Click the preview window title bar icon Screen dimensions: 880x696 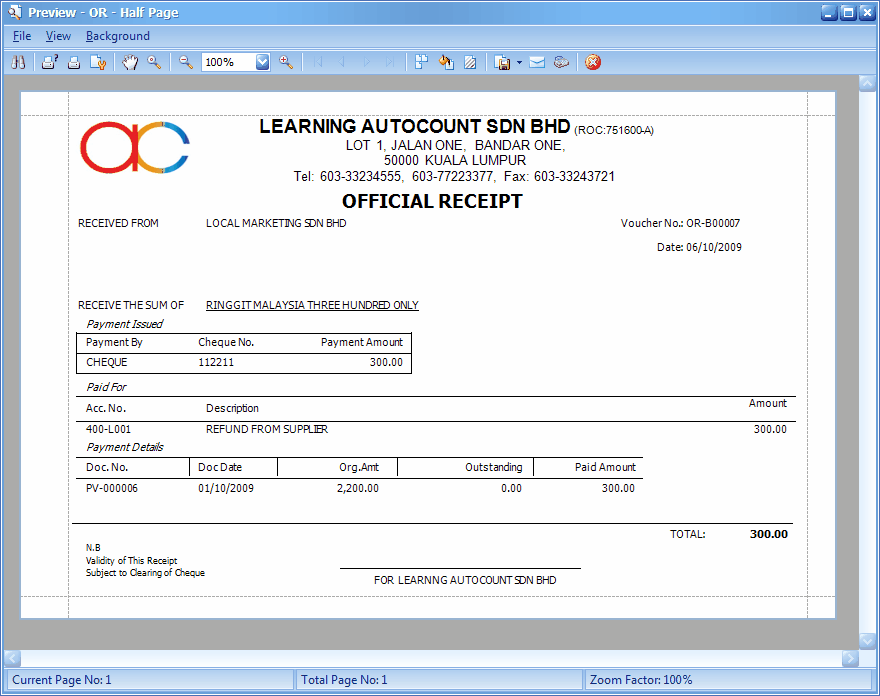pyautogui.click(x=15, y=12)
